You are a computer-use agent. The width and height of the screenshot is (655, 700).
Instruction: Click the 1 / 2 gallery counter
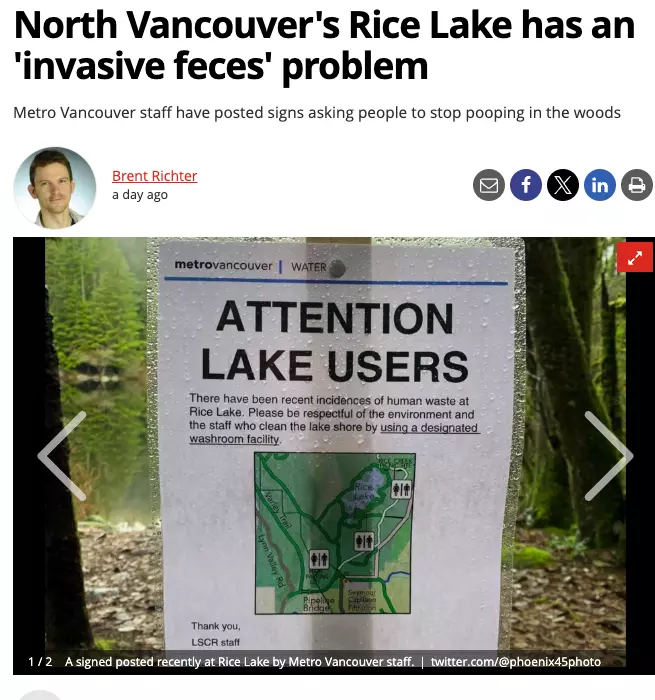click(x=40, y=662)
